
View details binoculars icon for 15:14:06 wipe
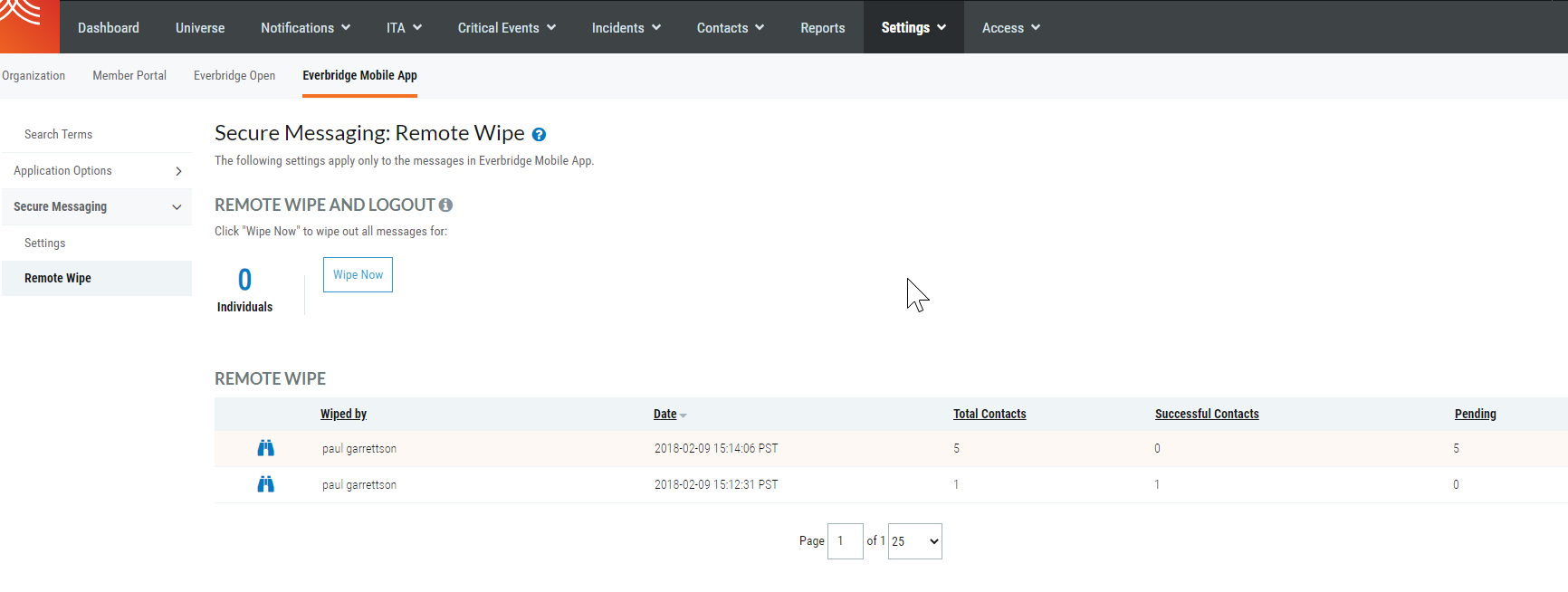(x=265, y=448)
